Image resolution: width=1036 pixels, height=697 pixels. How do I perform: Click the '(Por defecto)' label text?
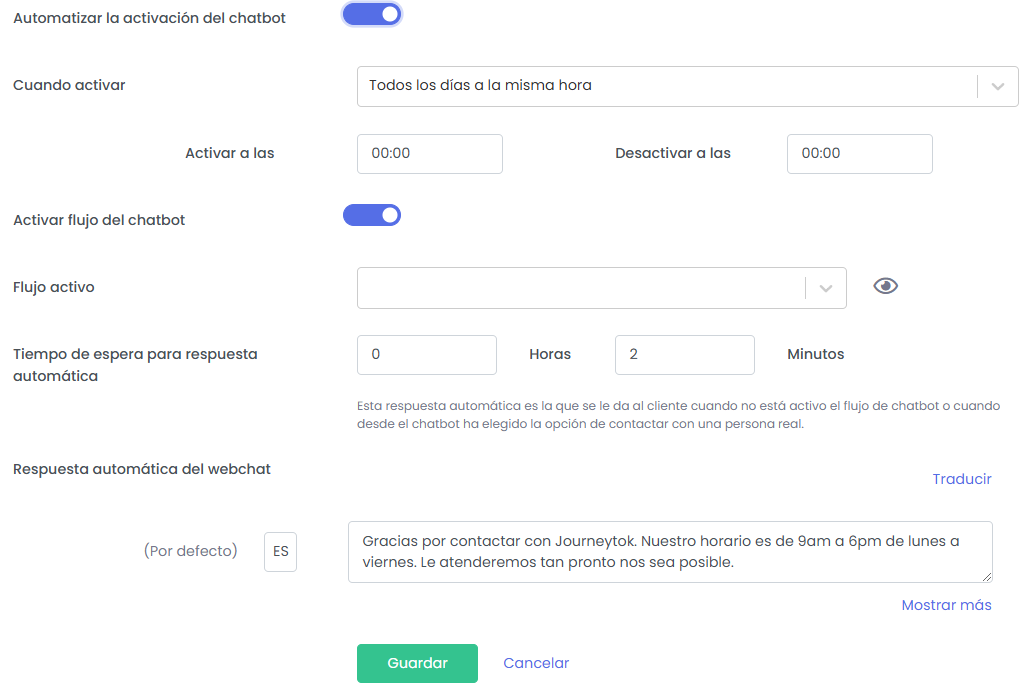(191, 551)
